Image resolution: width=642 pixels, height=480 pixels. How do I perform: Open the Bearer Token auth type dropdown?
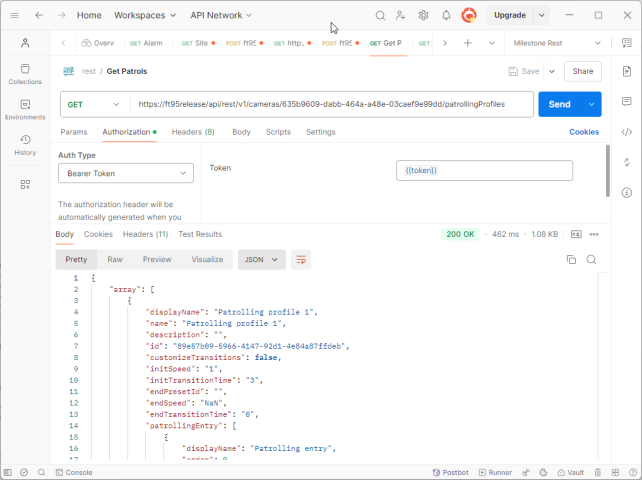click(125, 174)
